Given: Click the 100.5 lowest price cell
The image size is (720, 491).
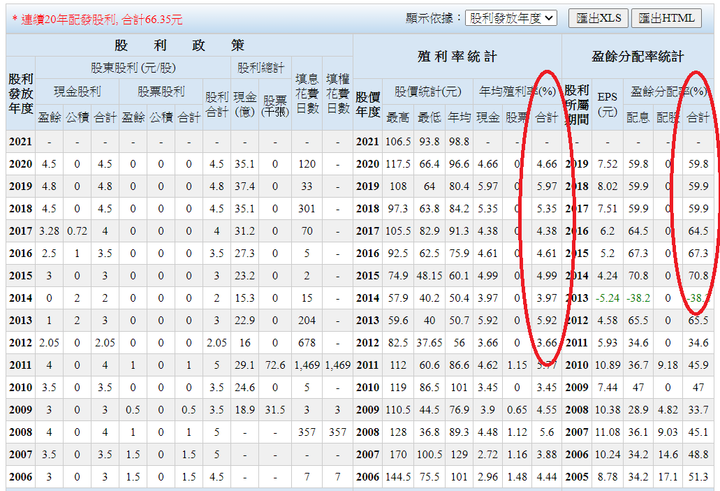Looking at the screenshot, I should (x=429, y=454).
